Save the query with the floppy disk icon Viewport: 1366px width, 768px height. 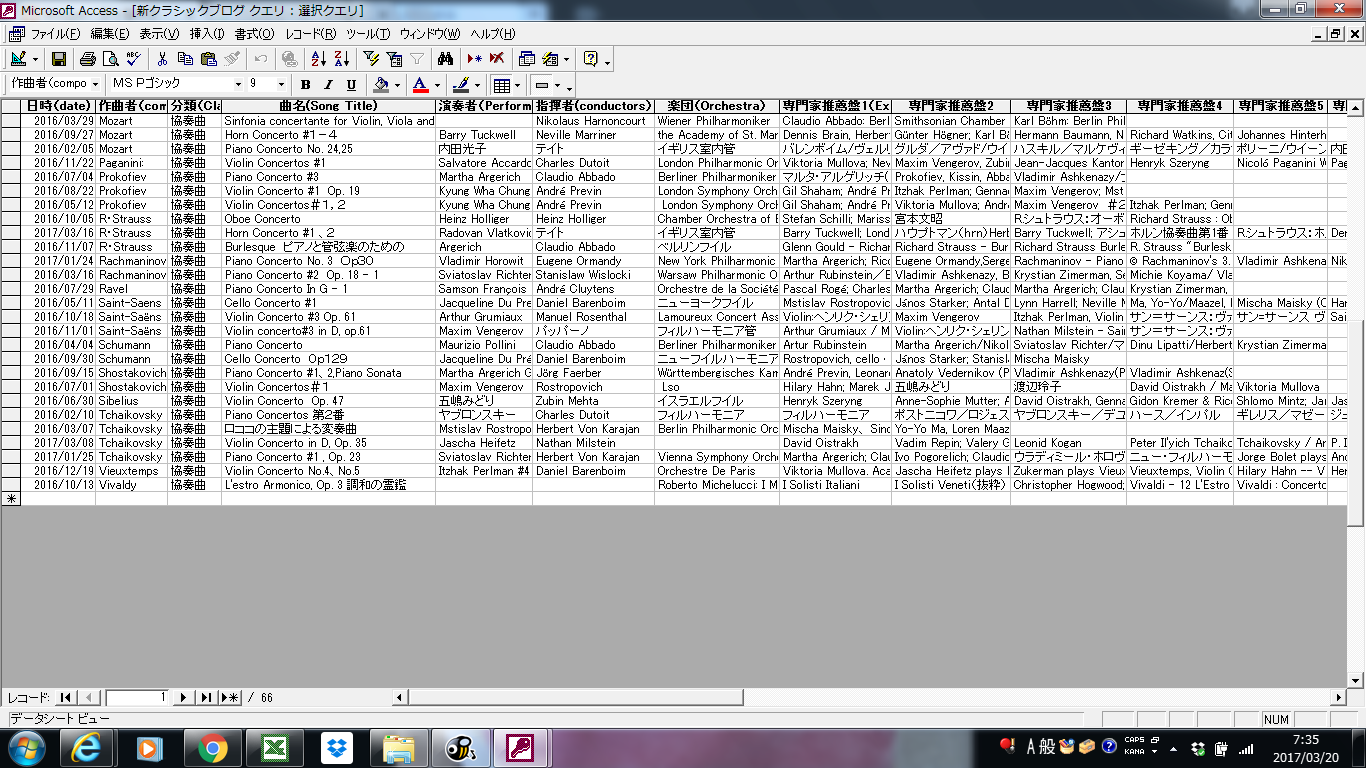click(59, 59)
